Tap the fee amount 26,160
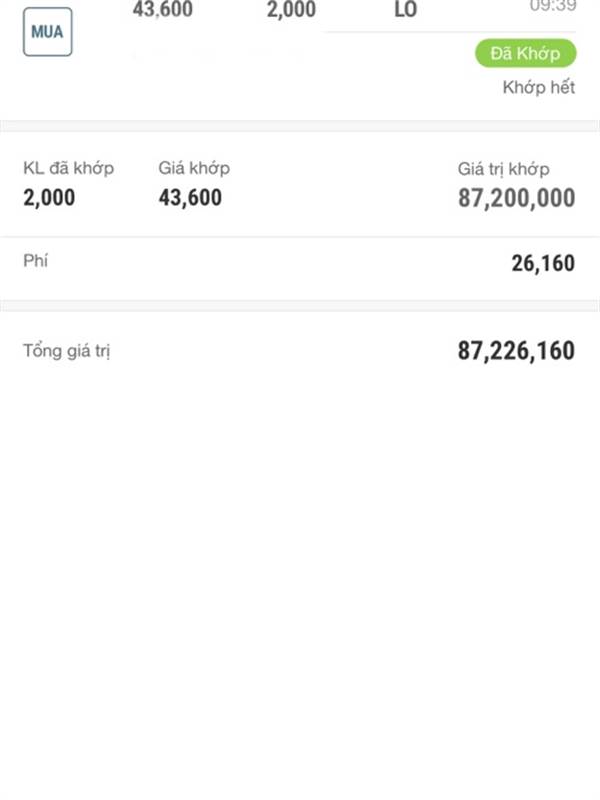This screenshot has width=600, height=800. pos(543,263)
